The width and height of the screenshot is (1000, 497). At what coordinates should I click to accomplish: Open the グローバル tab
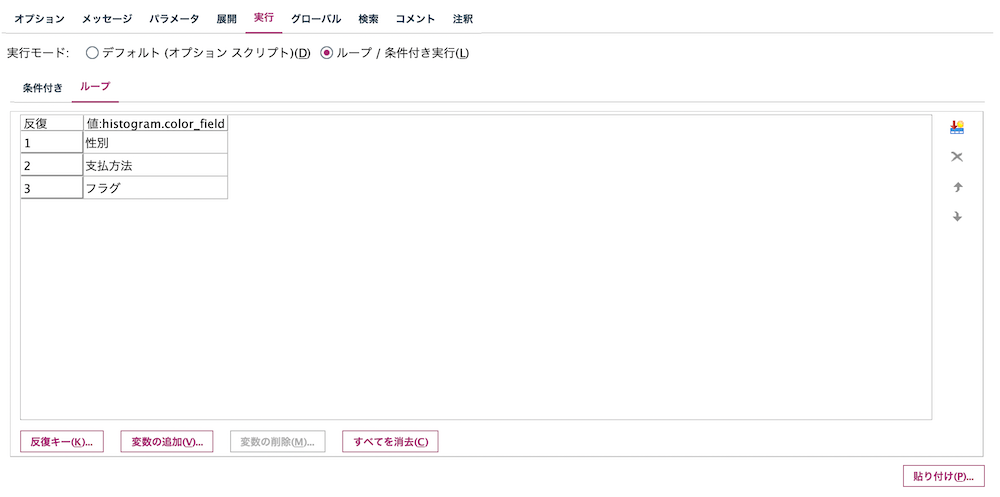pos(316,19)
